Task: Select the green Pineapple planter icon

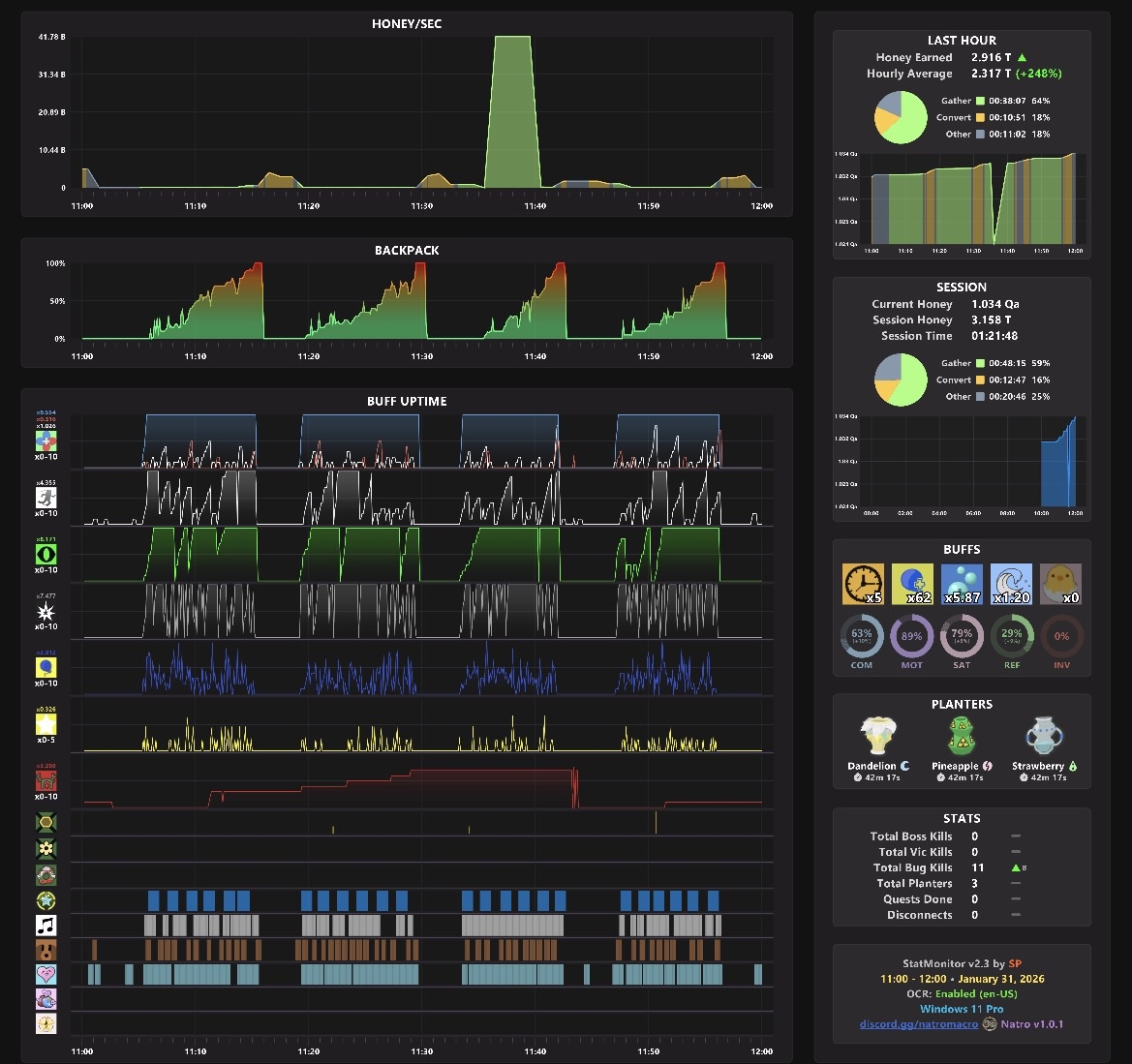Action: (x=962, y=736)
